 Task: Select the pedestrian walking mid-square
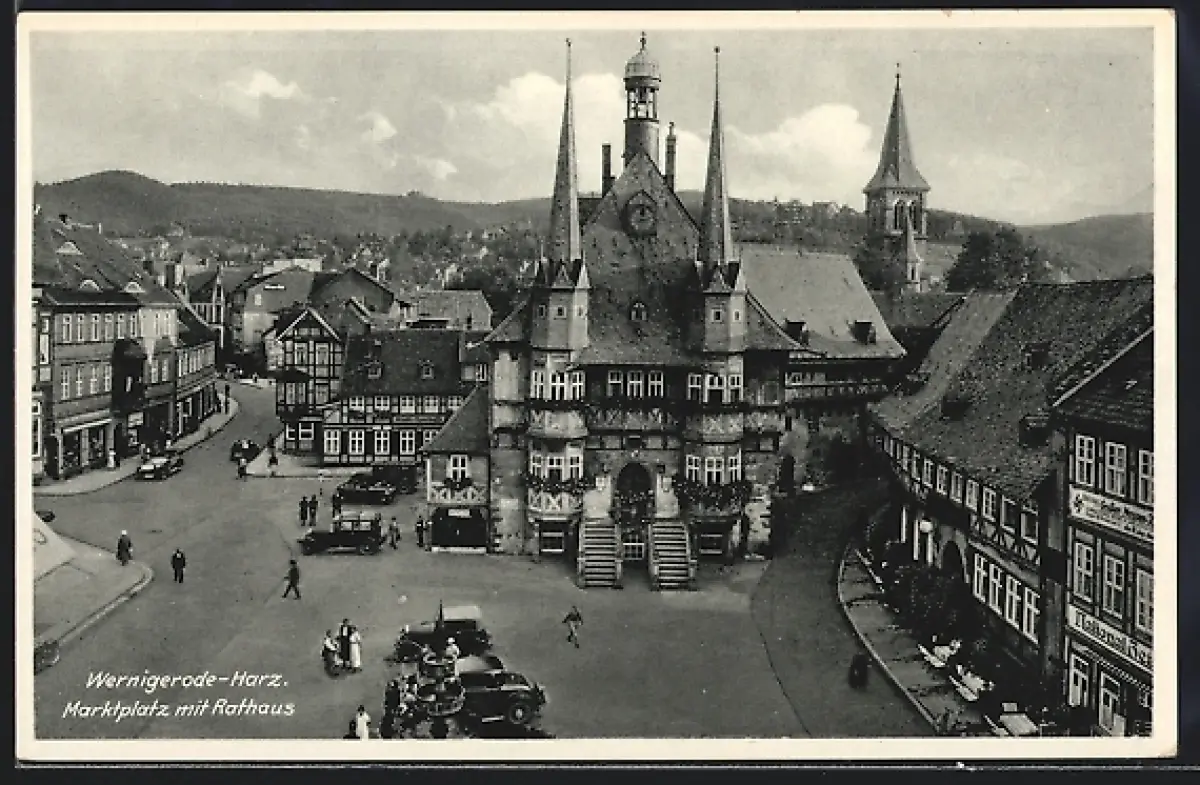point(573,625)
